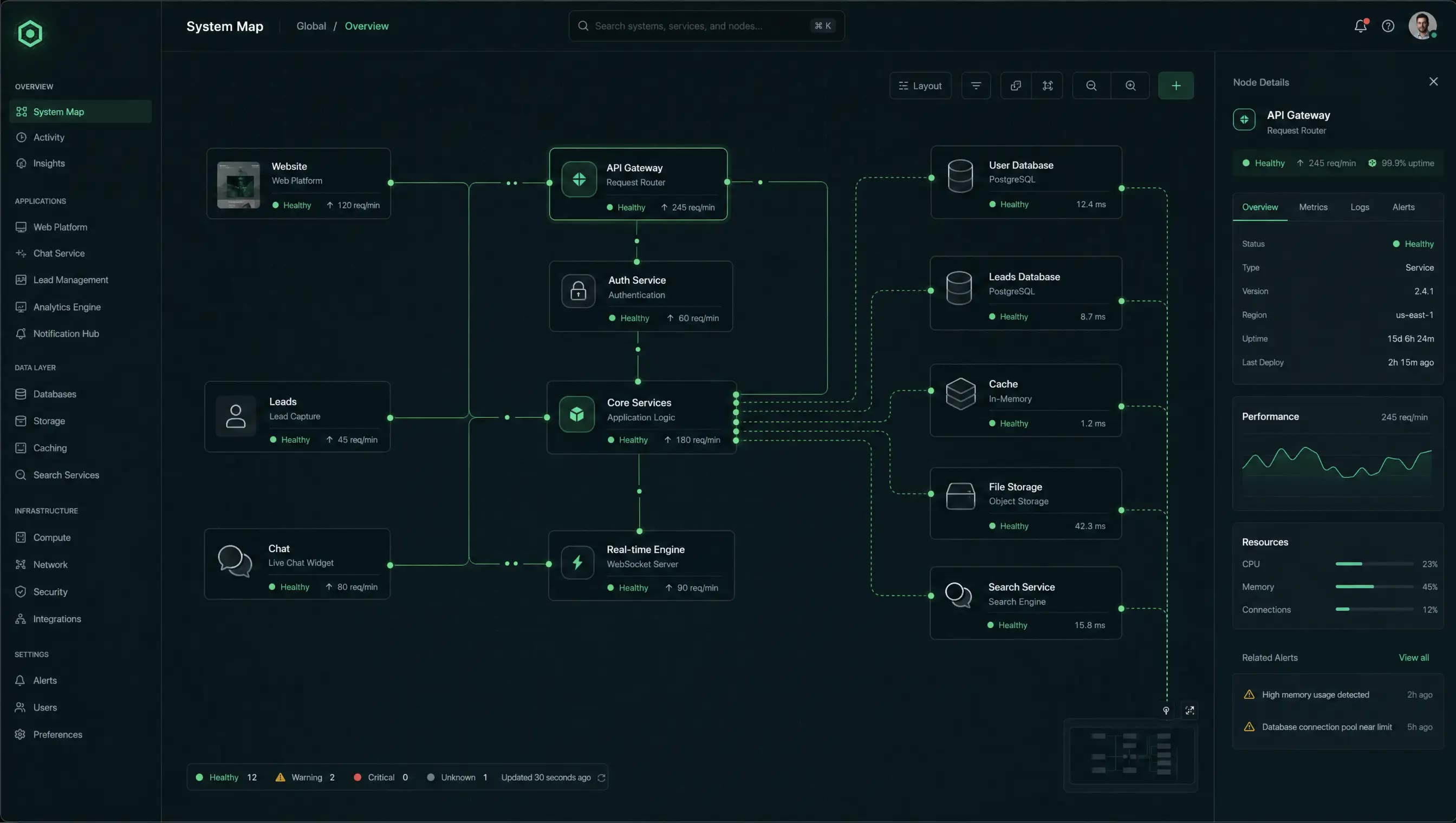The height and width of the screenshot is (823, 1456).
Task: Open Compute infrastructure section
Action: (x=80, y=538)
